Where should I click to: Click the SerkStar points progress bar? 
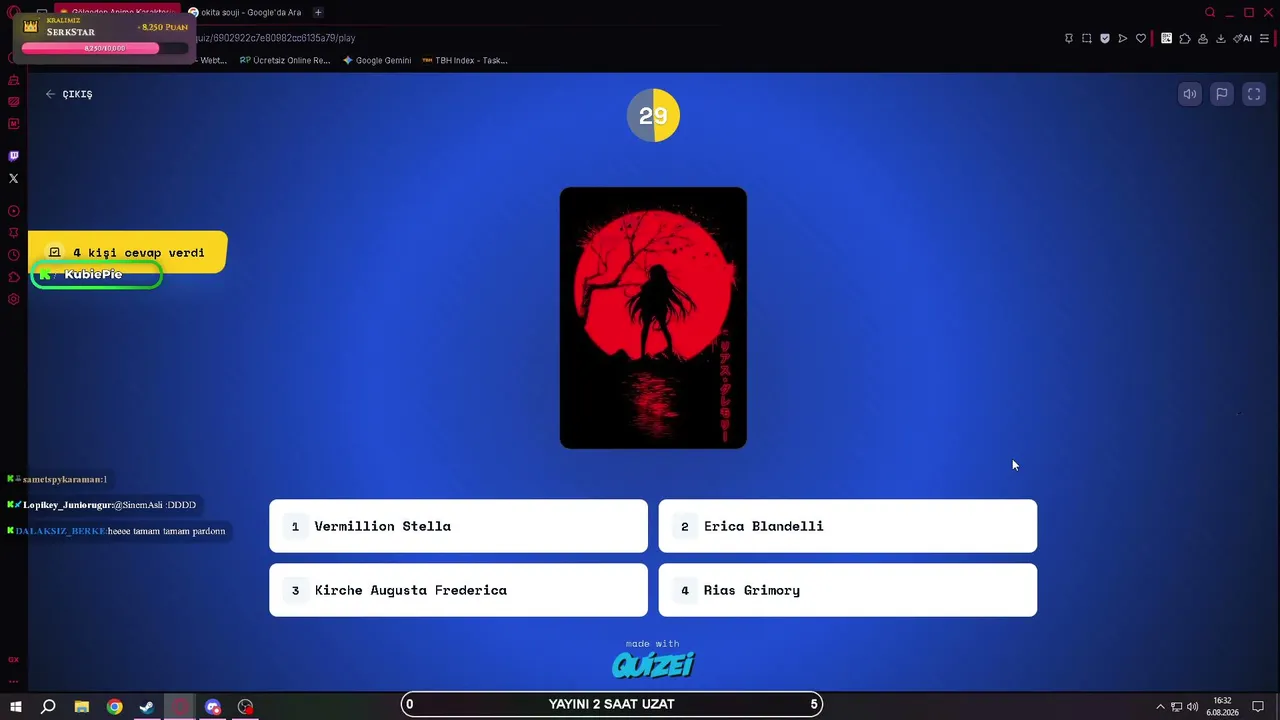click(x=105, y=48)
